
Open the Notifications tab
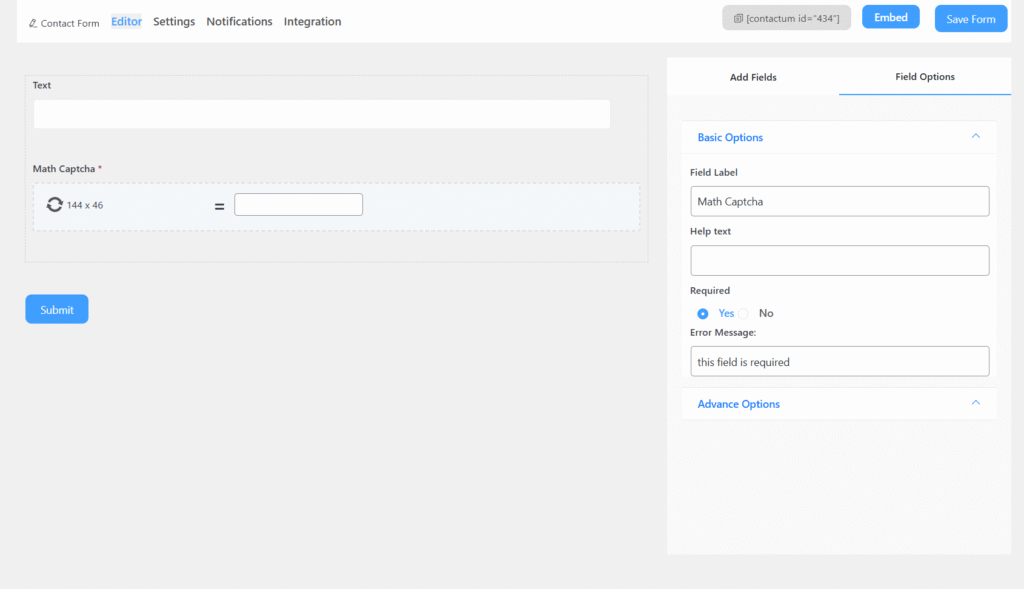239,22
